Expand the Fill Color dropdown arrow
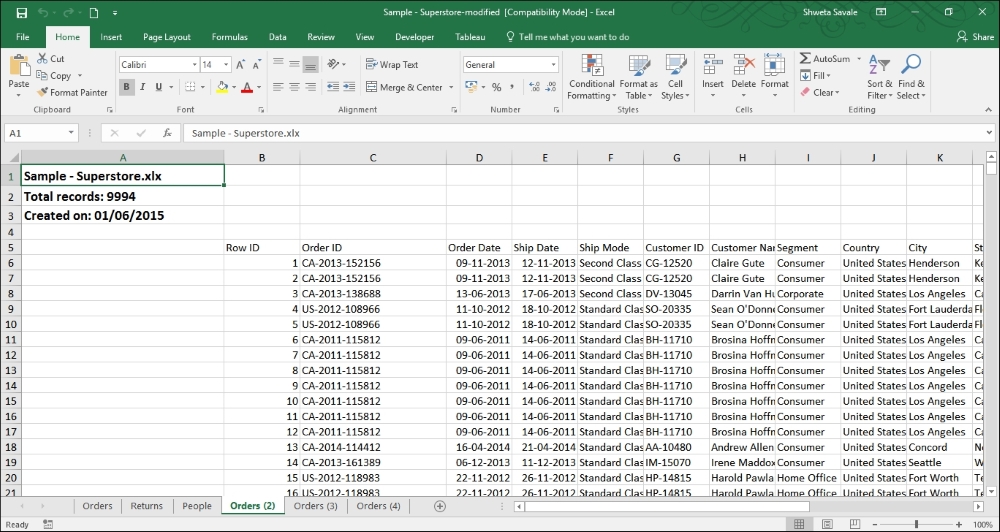 click(x=234, y=87)
